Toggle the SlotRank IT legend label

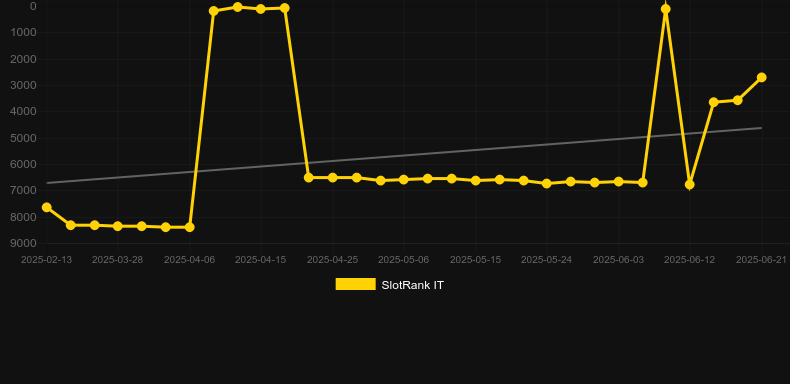coord(412,285)
